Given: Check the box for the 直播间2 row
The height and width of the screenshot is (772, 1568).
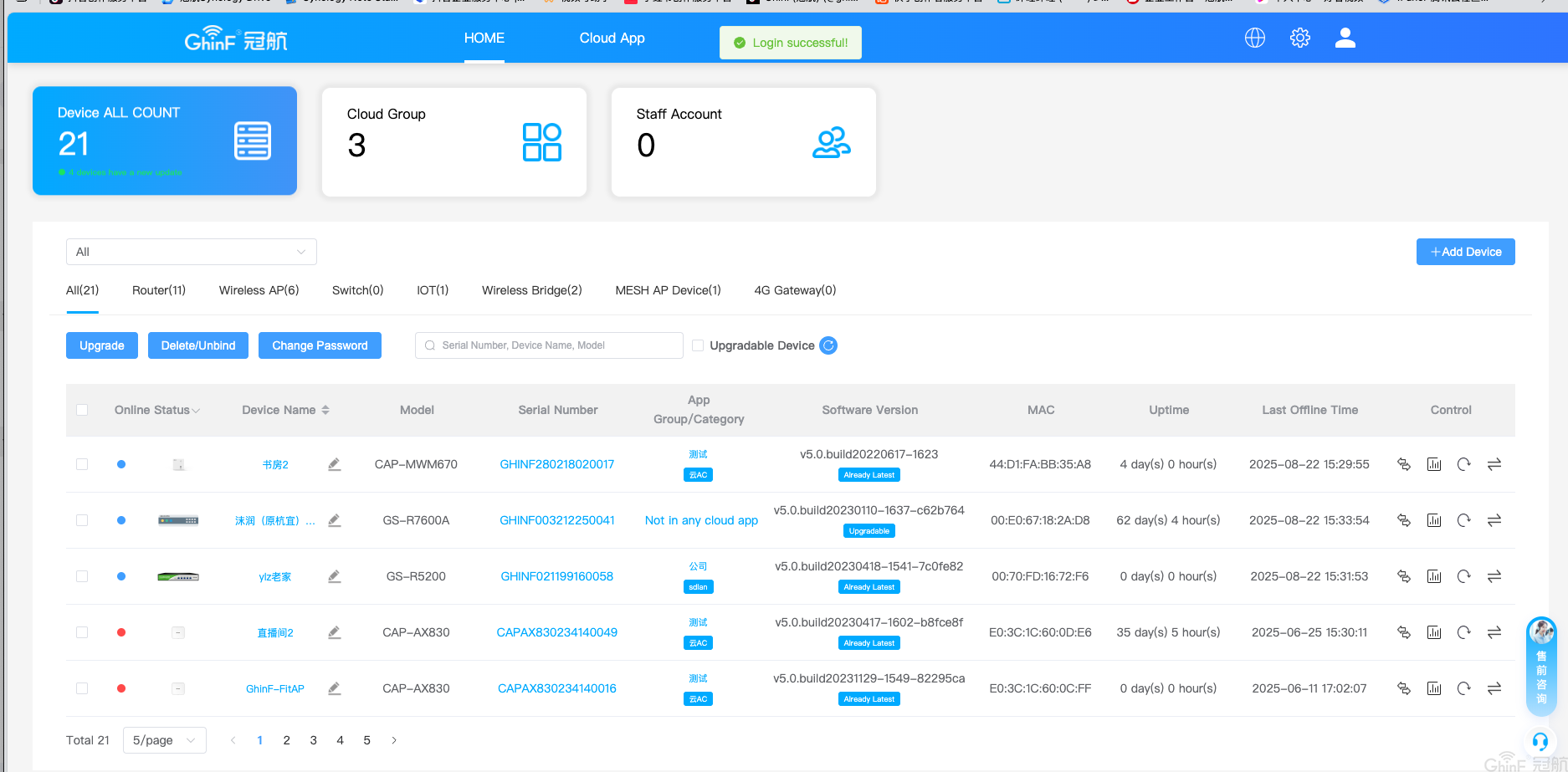Looking at the screenshot, I should 82,632.
